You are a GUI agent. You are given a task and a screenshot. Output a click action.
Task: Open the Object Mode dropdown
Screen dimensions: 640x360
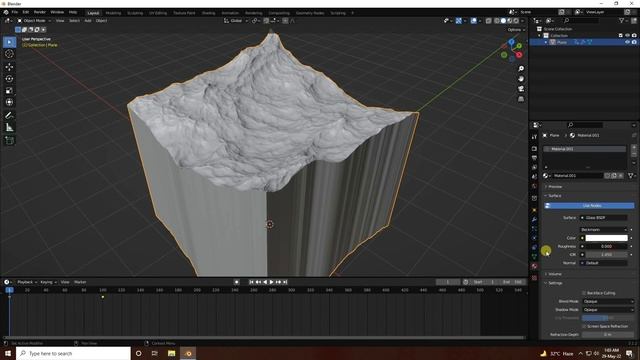(34, 20)
